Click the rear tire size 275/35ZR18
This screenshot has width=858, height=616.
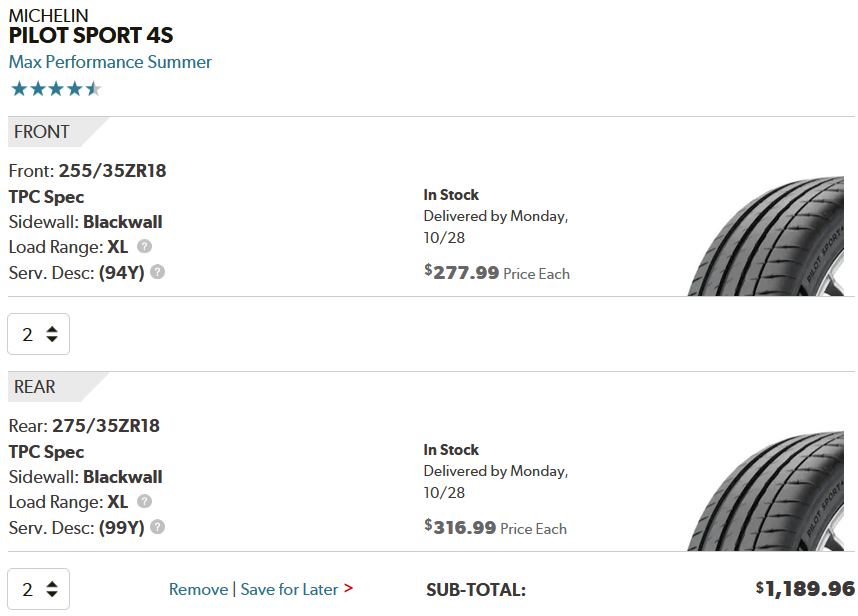pyautogui.click(x=106, y=426)
